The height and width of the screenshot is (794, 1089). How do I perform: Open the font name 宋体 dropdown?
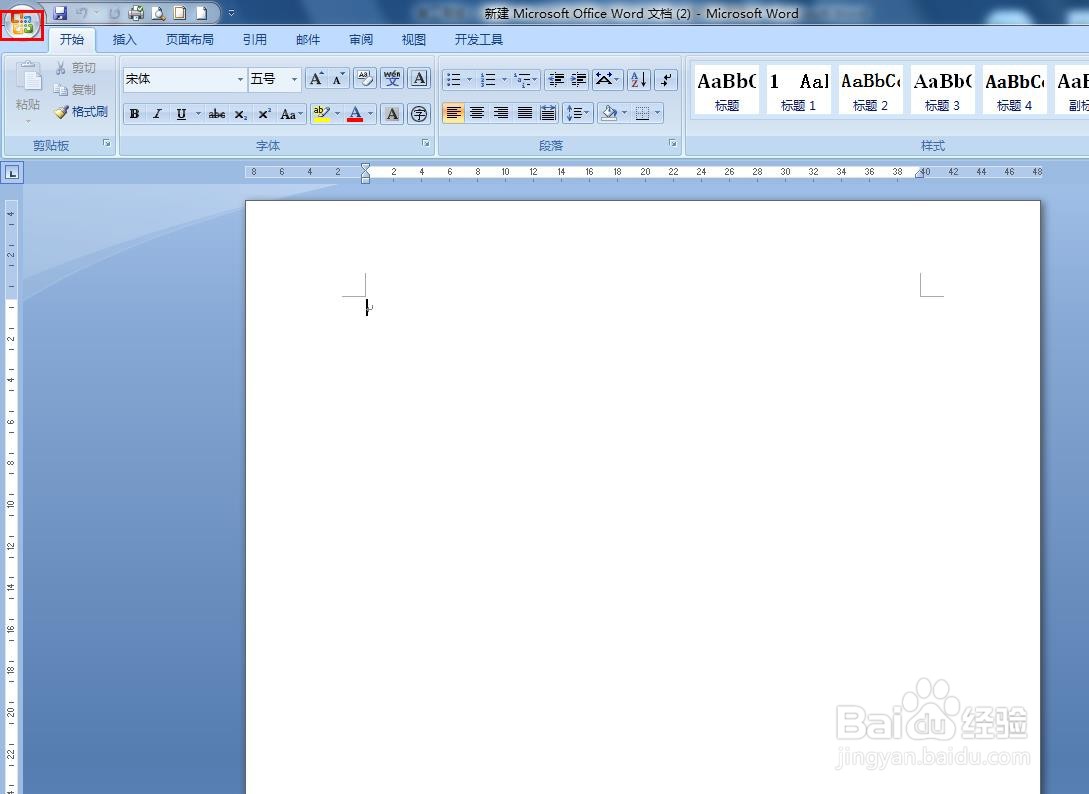240,79
